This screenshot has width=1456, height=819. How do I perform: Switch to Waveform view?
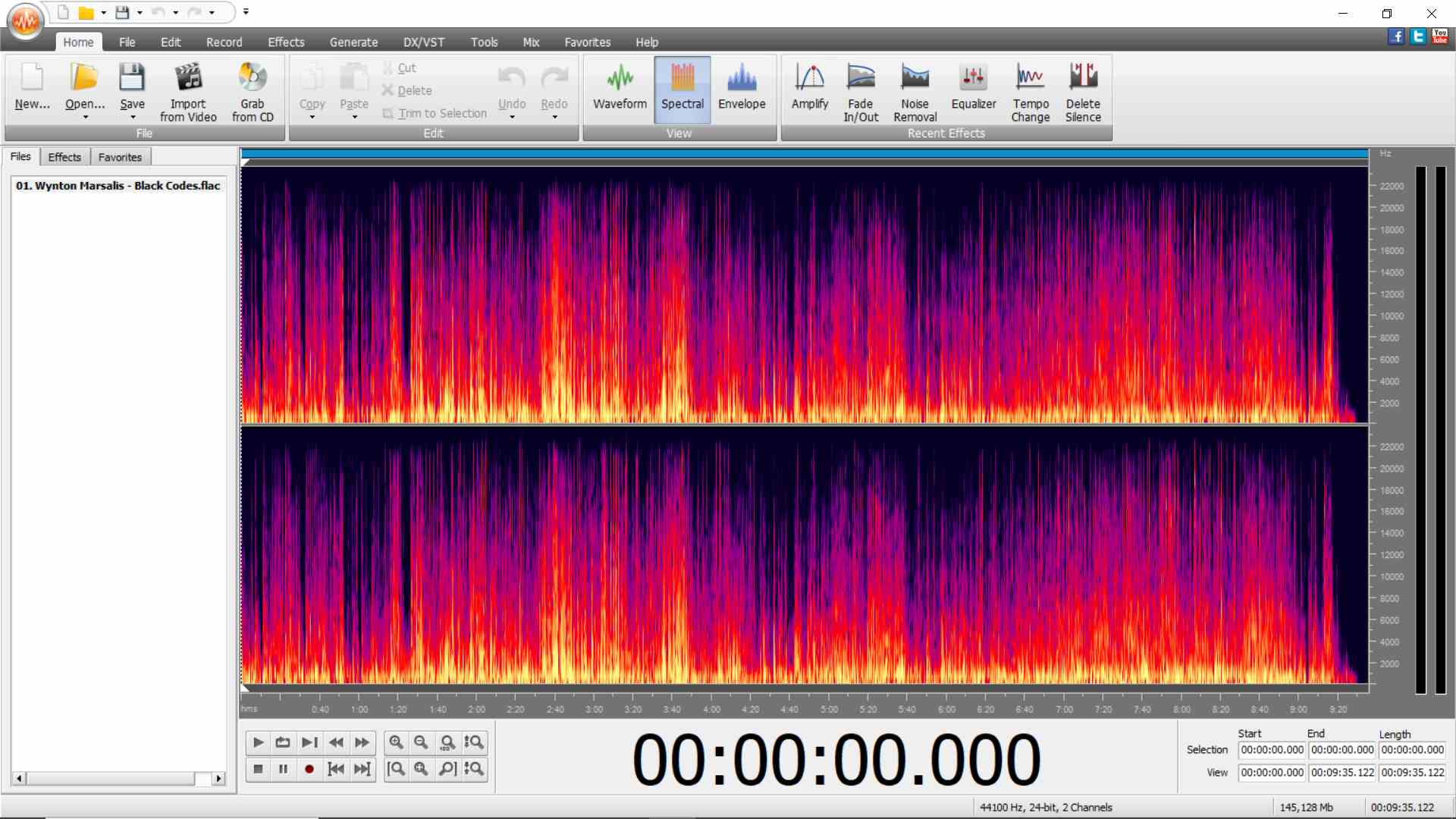click(620, 89)
